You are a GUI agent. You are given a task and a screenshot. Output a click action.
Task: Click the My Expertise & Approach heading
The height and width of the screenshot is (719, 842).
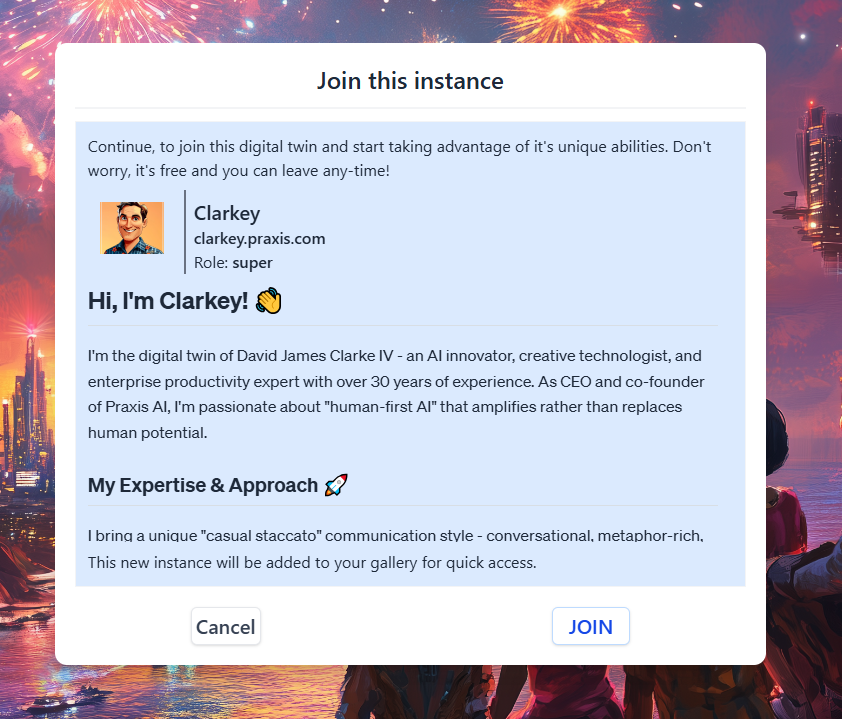point(201,484)
